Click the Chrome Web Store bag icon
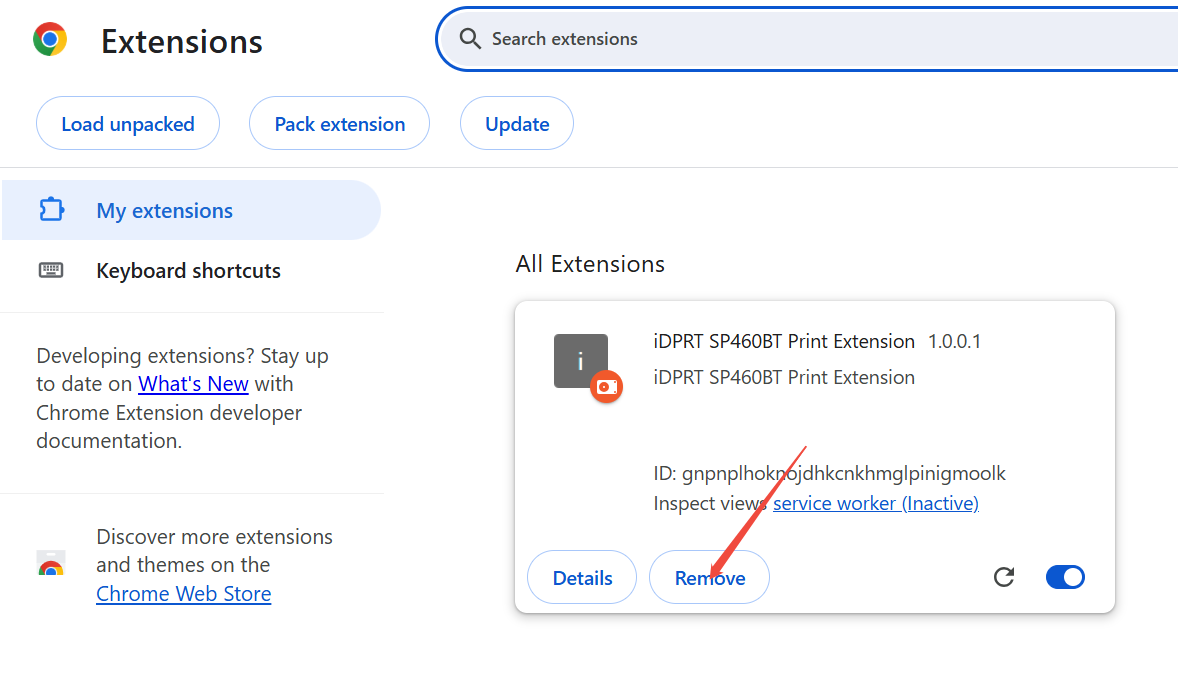Screen dimensions: 1178x686 click(51, 565)
